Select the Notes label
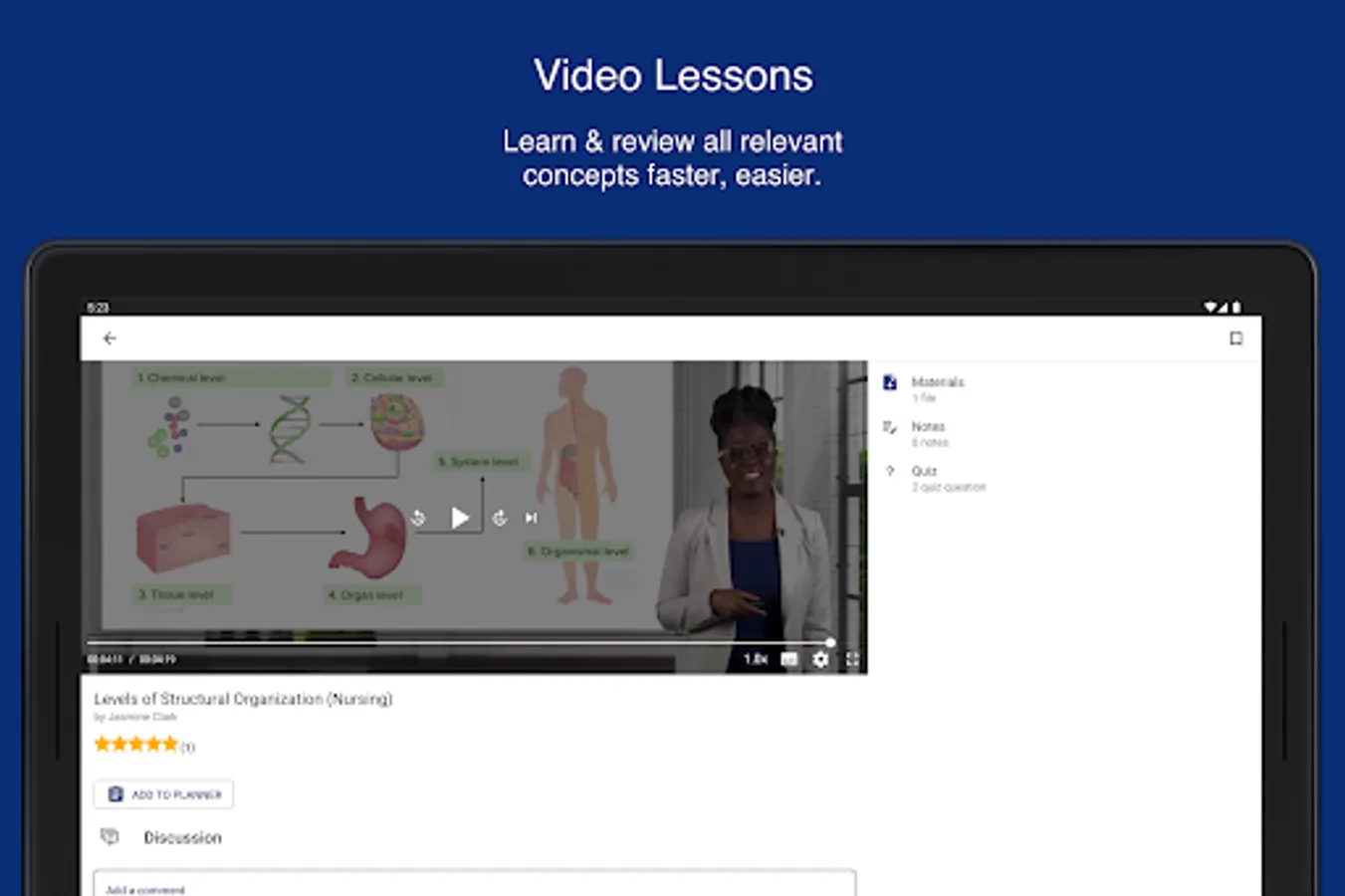The image size is (1345, 896). [928, 426]
